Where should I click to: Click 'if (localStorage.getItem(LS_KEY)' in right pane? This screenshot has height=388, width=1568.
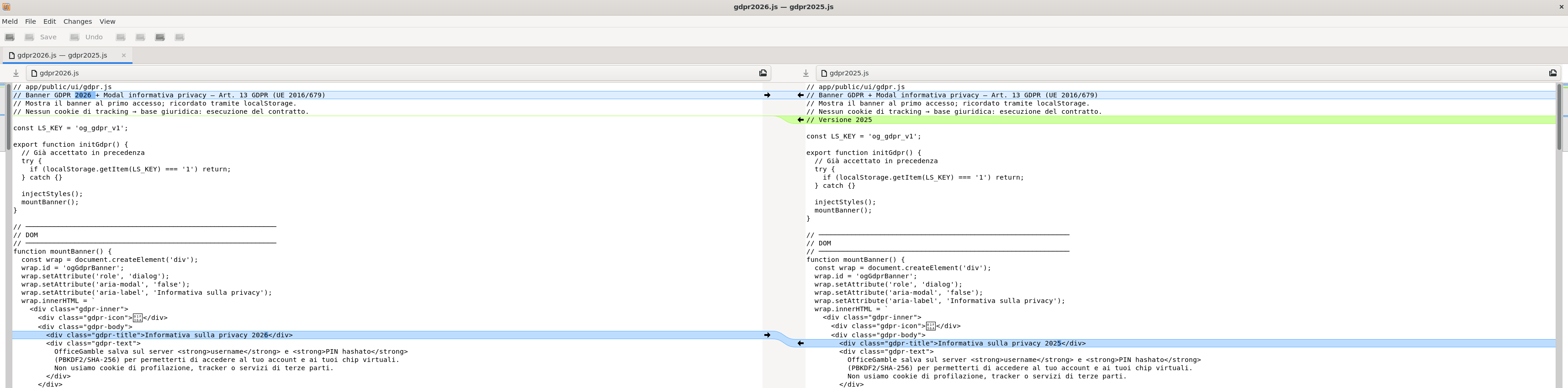coord(923,177)
